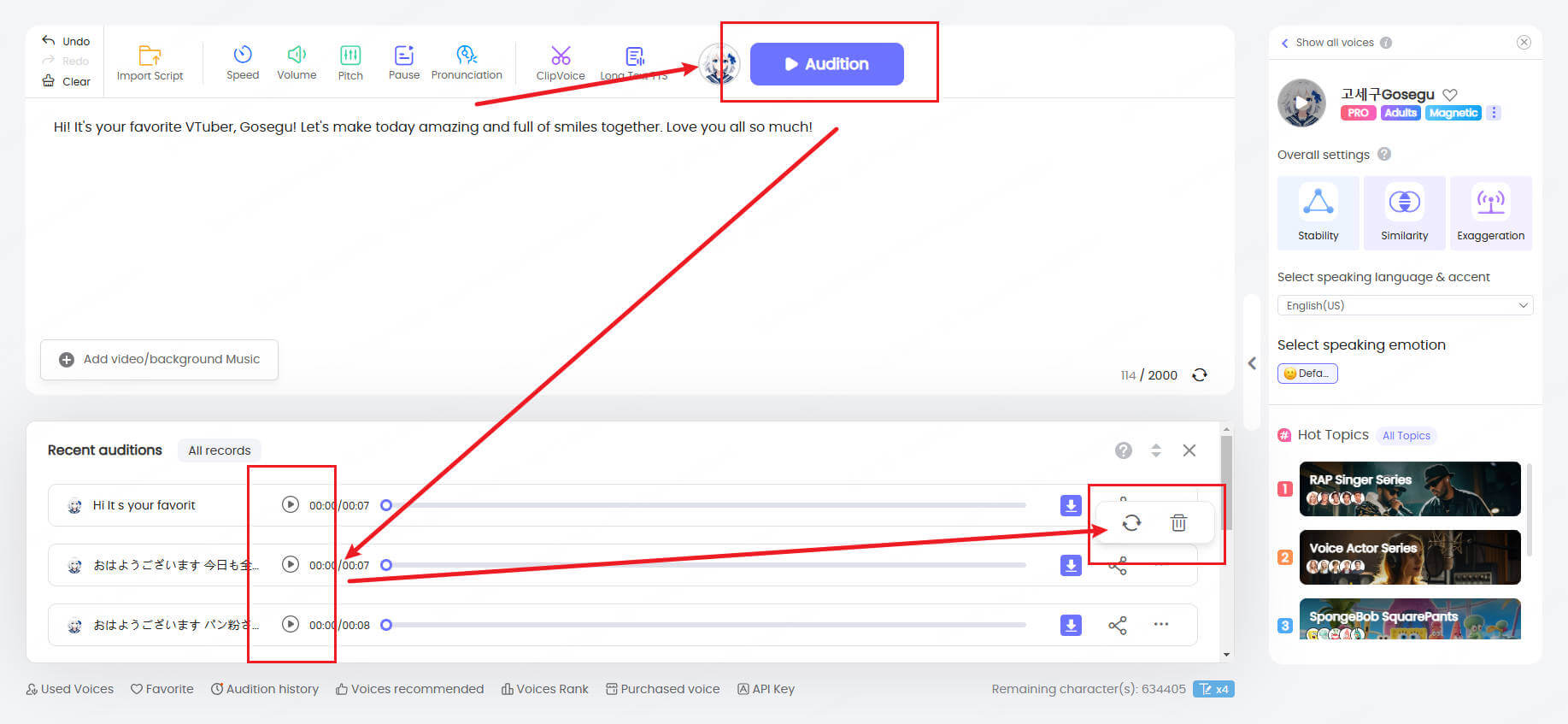Go back to Show all voices
1568x724 pixels.
pos(1327,43)
